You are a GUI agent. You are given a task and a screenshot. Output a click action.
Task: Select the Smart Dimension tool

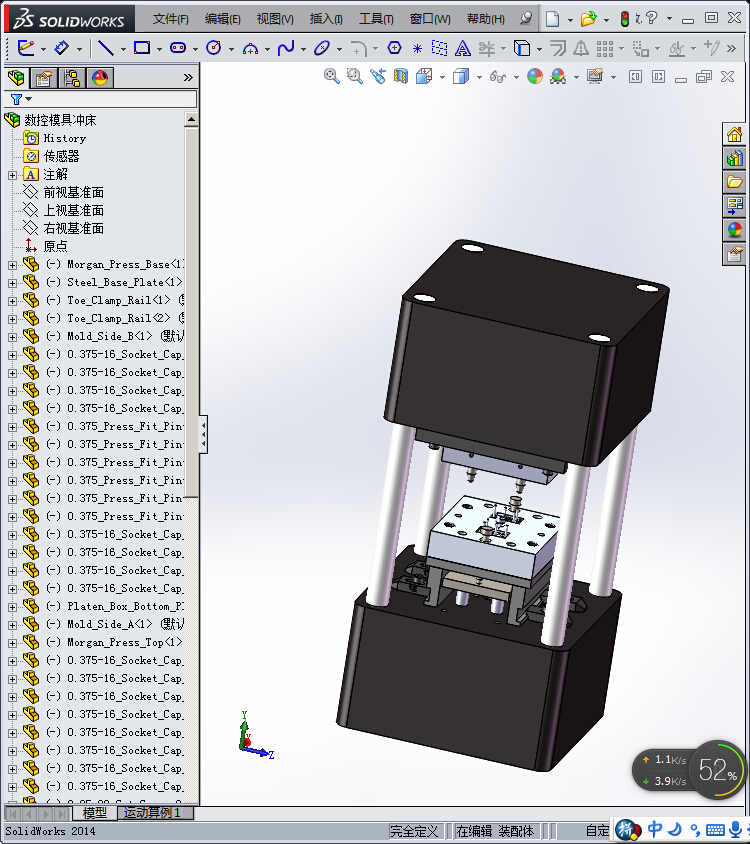tap(61, 48)
